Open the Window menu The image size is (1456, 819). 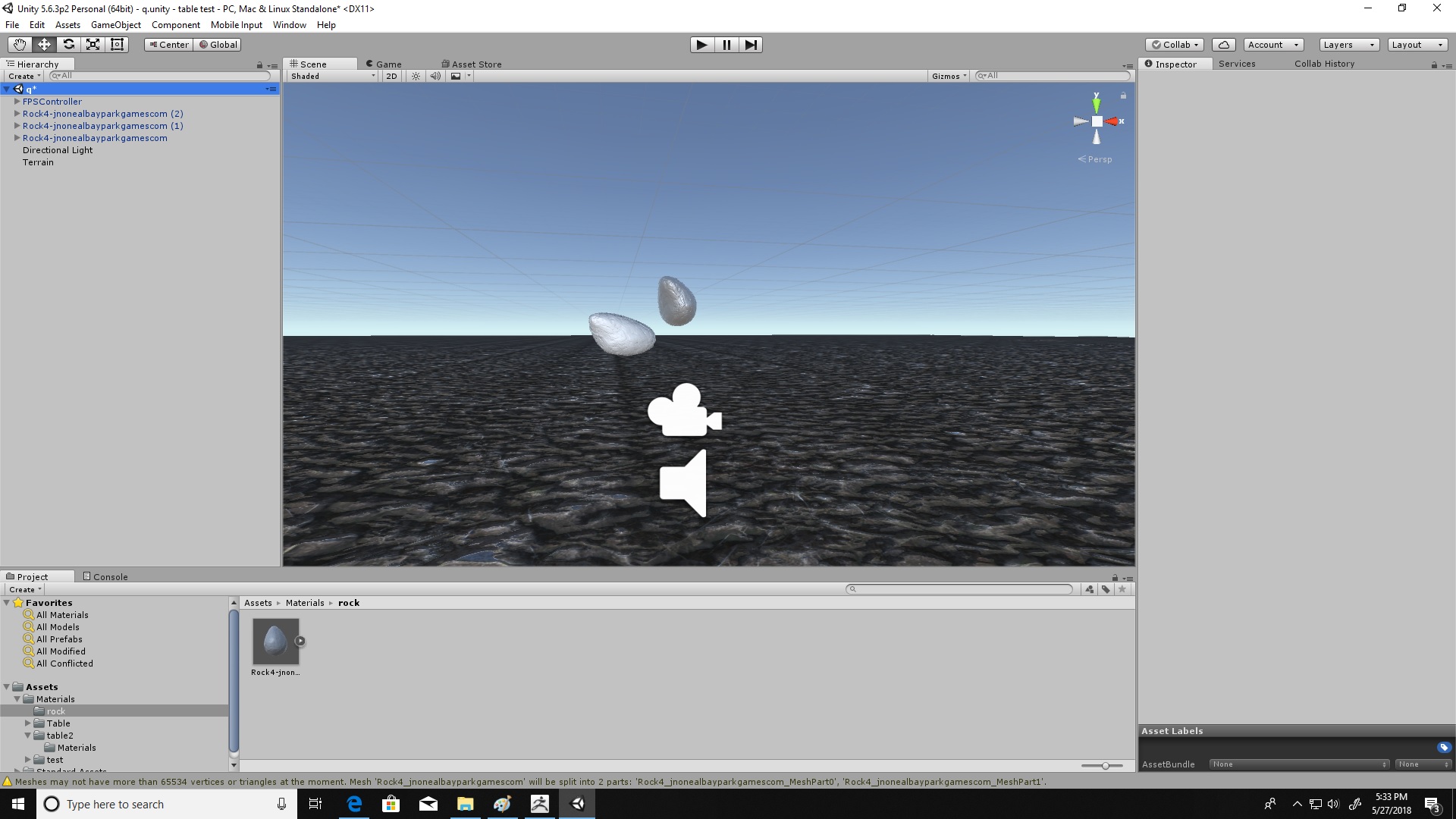[x=290, y=25]
